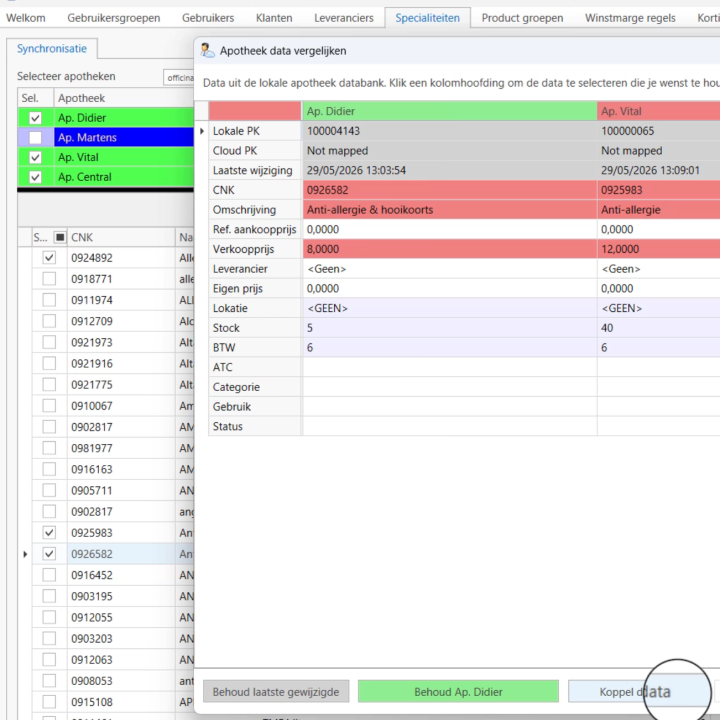Select the Ap. Didier column heading
The width and height of the screenshot is (720, 720).
[x=450, y=111]
